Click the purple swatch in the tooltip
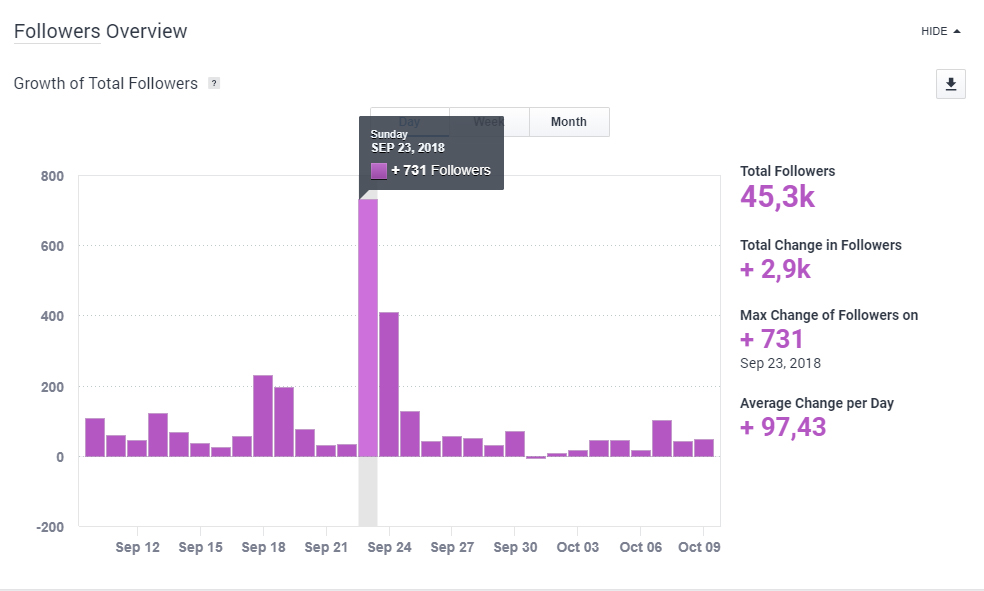The image size is (984, 591). tap(379, 170)
